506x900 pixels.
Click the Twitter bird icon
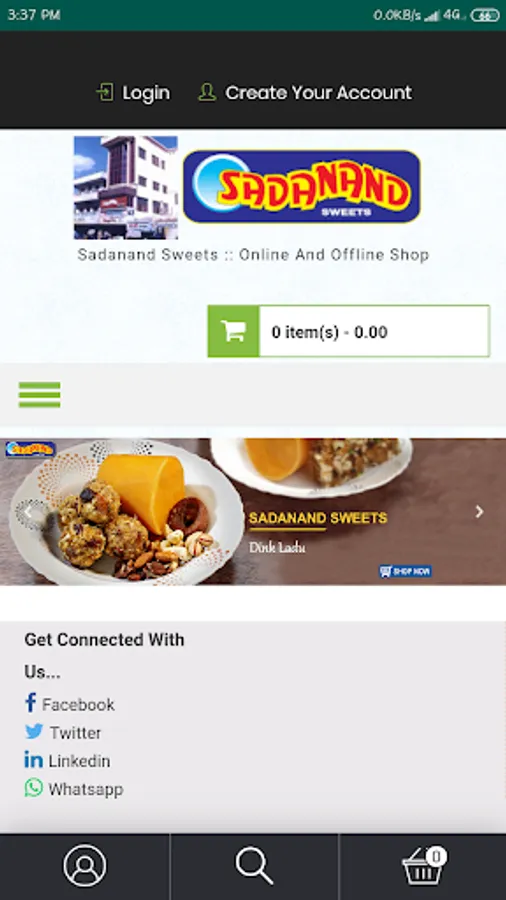pyautogui.click(x=34, y=732)
